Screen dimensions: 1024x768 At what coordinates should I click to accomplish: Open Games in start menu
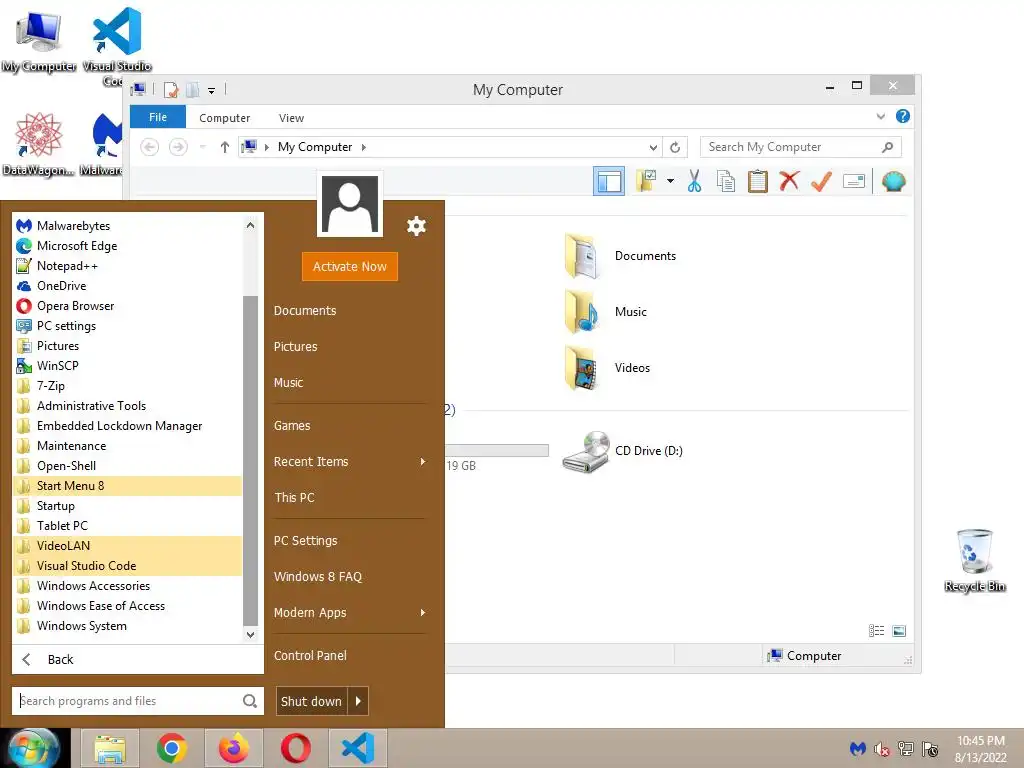pyautogui.click(x=292, y=426)
